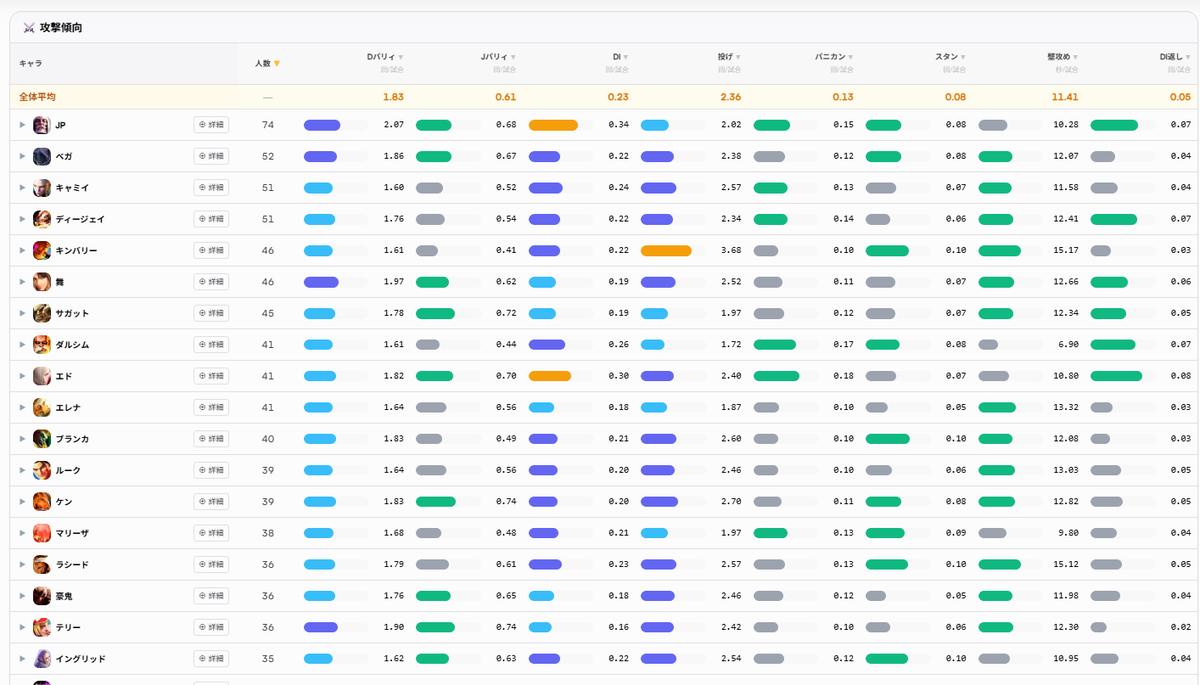The height and width of the screenshot is (685, 1200).
Task: Click the キンバリー character portrait icon
Action: (x=41, y=251)
